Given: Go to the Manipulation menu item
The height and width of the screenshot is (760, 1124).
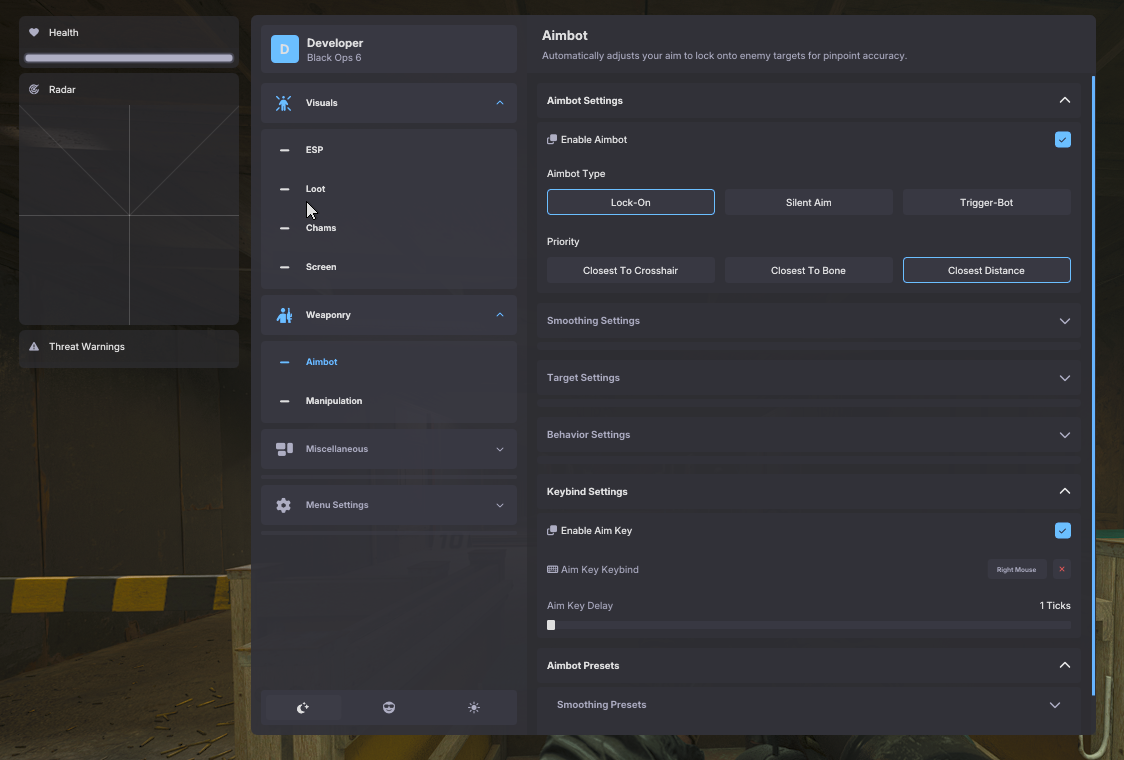Looking at the screenshot, I should [334, 401].
